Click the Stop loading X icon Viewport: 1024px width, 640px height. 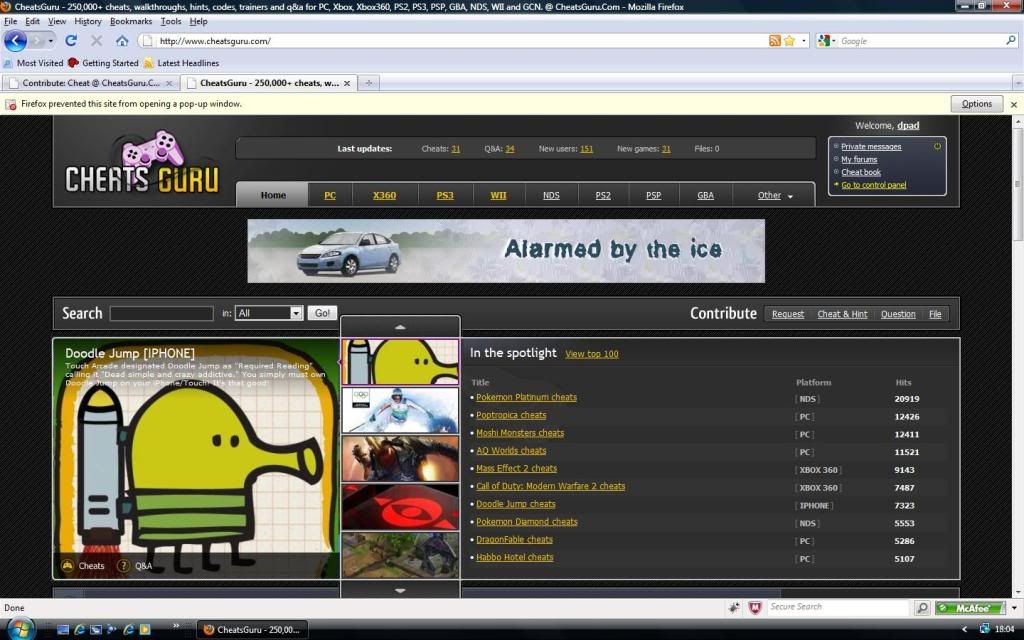tap(97, 40)
